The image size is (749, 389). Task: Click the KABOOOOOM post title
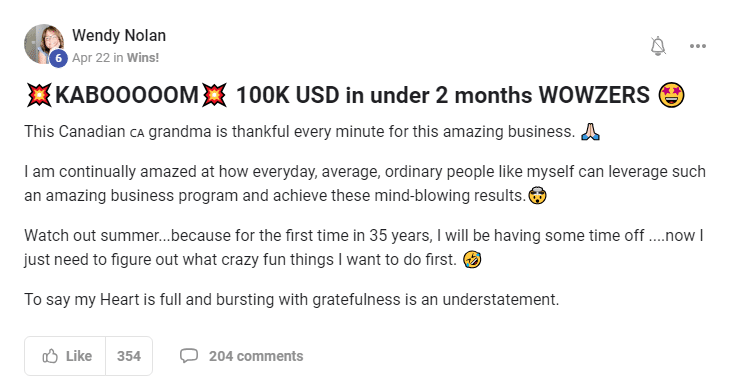tap(355, 95)
